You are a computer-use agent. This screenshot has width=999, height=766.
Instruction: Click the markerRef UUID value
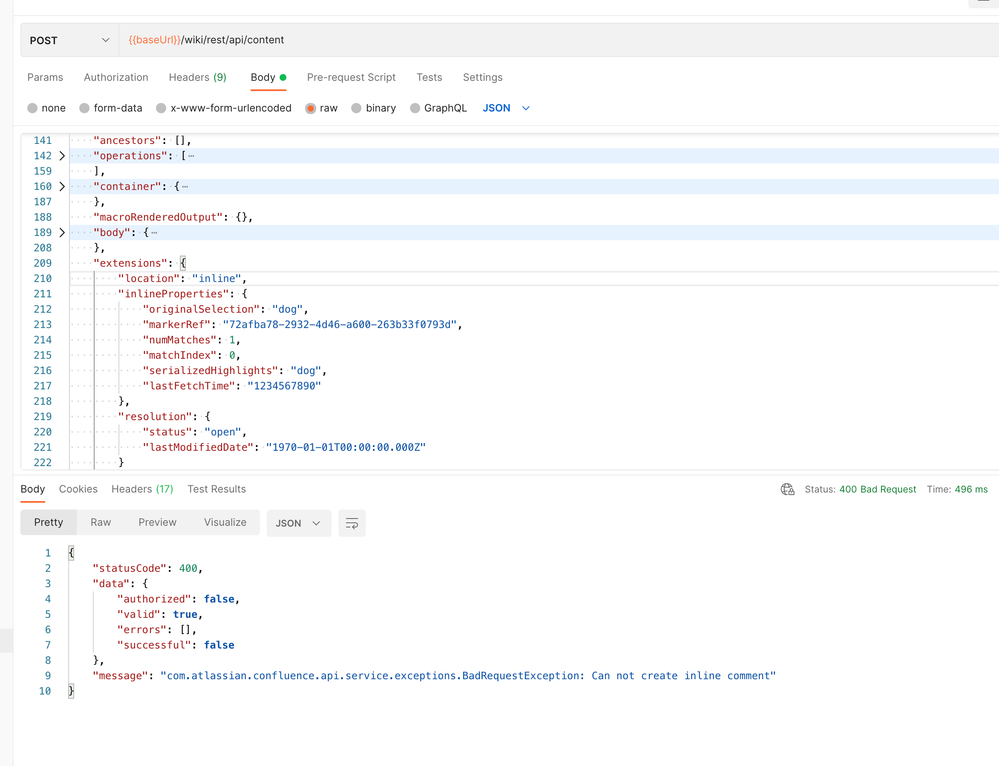point(340,324)
